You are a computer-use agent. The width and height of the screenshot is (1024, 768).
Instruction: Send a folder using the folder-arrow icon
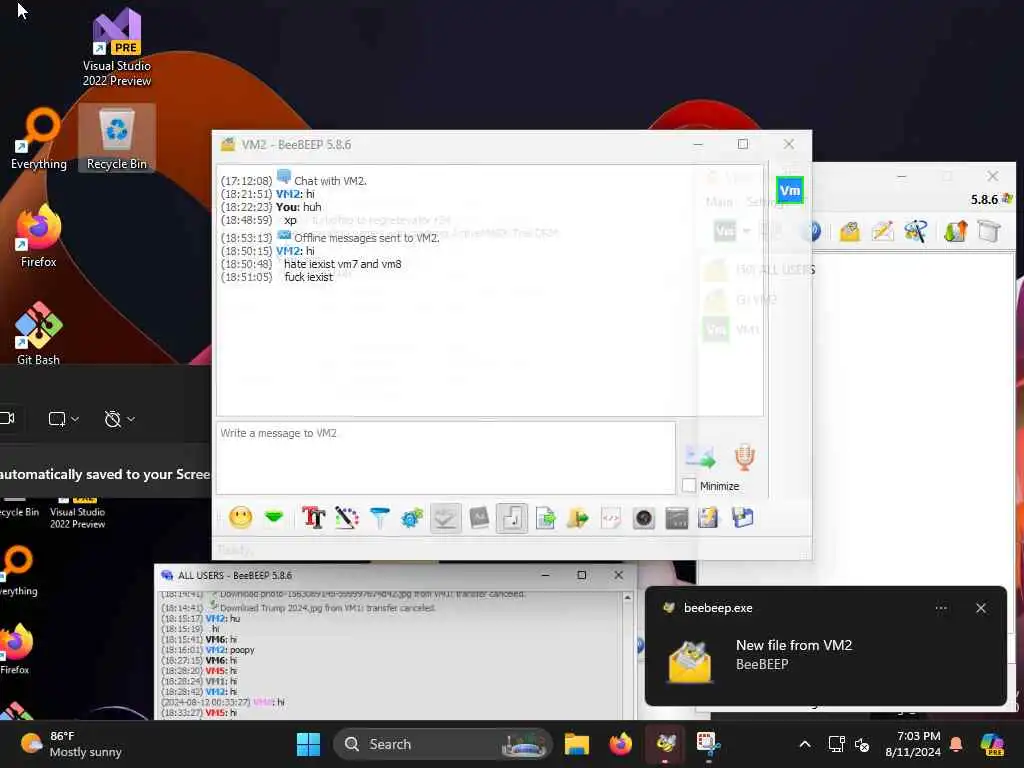(x=577, y=519)
